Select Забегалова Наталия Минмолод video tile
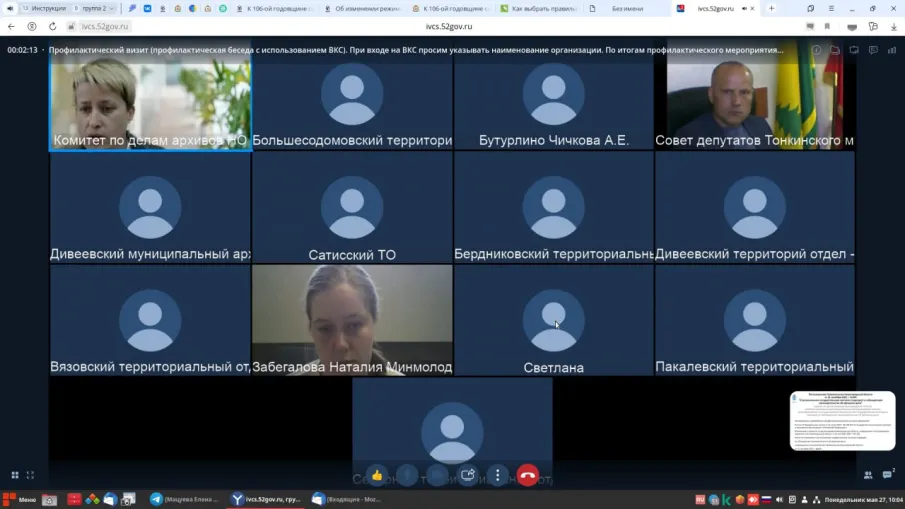 pos(352,320)
